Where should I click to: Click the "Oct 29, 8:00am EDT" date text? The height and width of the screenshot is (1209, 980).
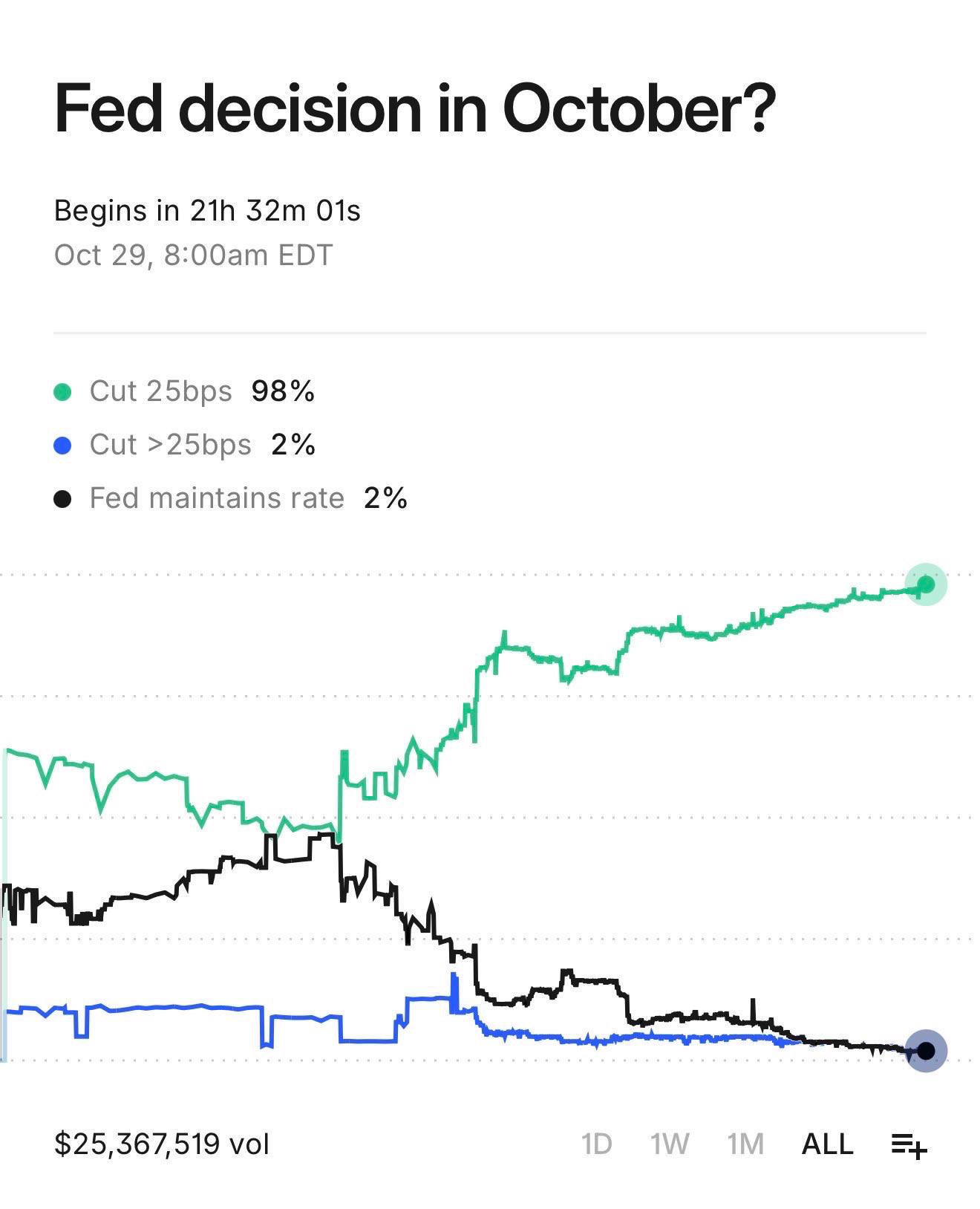click(x=193, y=255)
